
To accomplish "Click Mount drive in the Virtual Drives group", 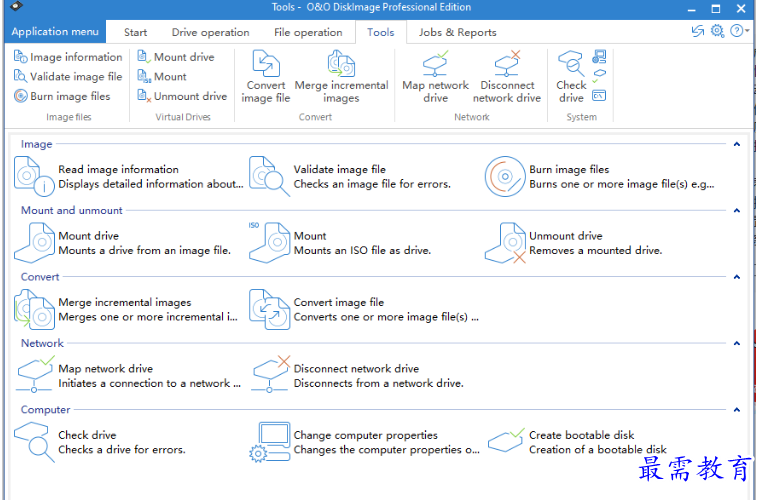I will point(175,57).
